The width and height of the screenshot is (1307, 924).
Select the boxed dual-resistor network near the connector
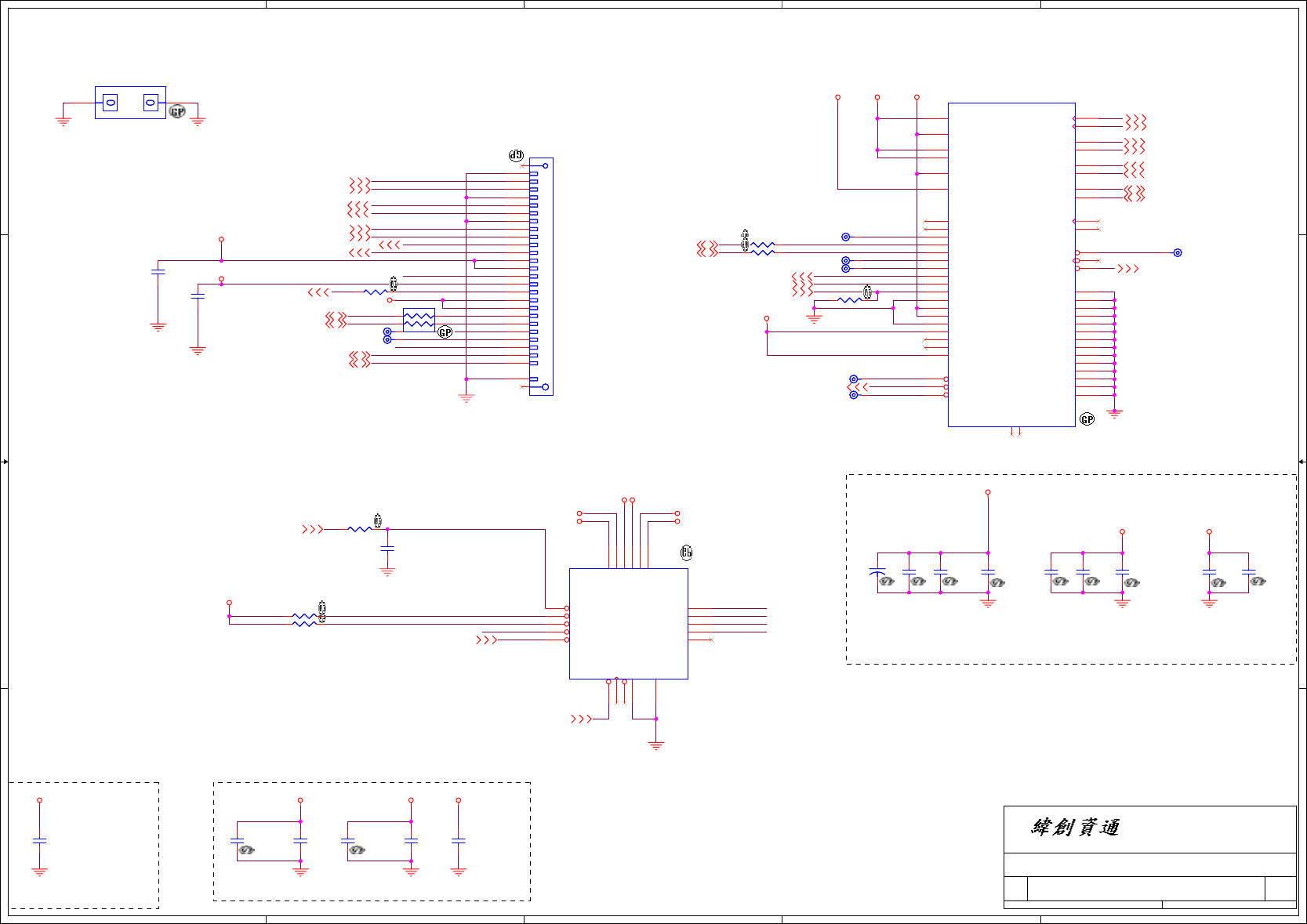click(419, 320)
